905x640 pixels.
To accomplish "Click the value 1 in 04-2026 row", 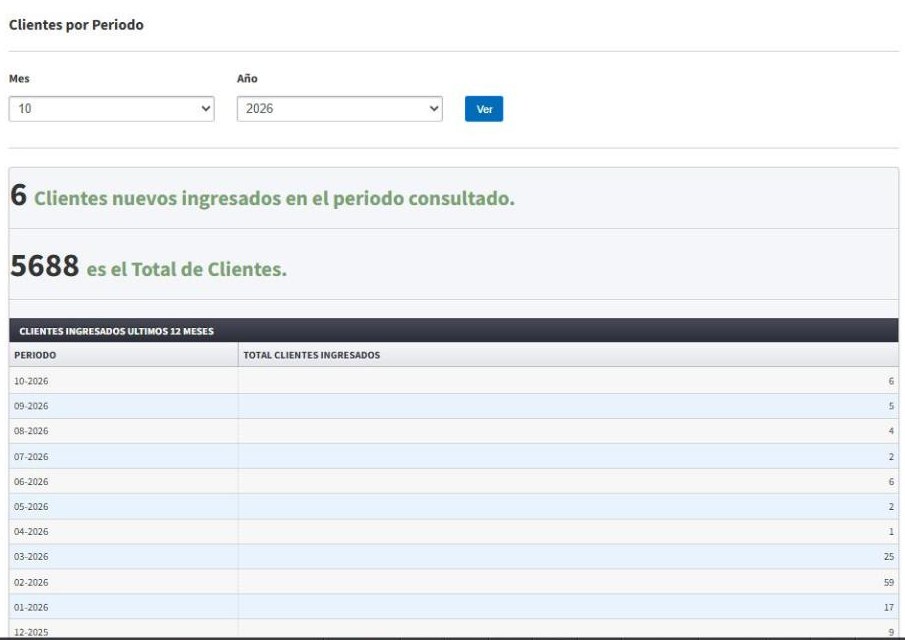I will [891, 532].
